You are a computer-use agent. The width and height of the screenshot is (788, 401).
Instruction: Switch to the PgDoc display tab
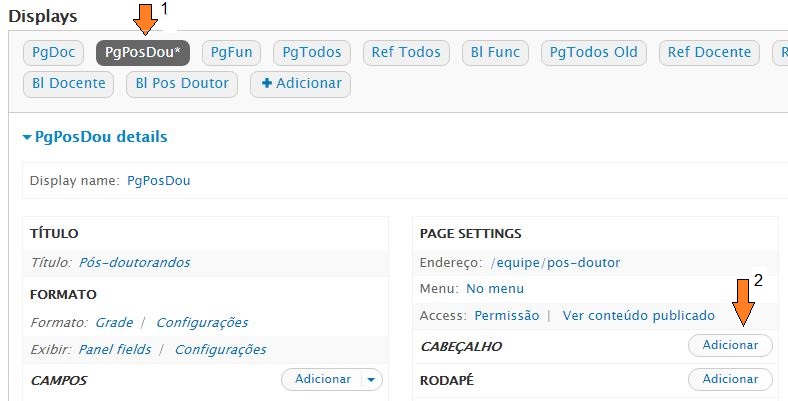(53, 53)
